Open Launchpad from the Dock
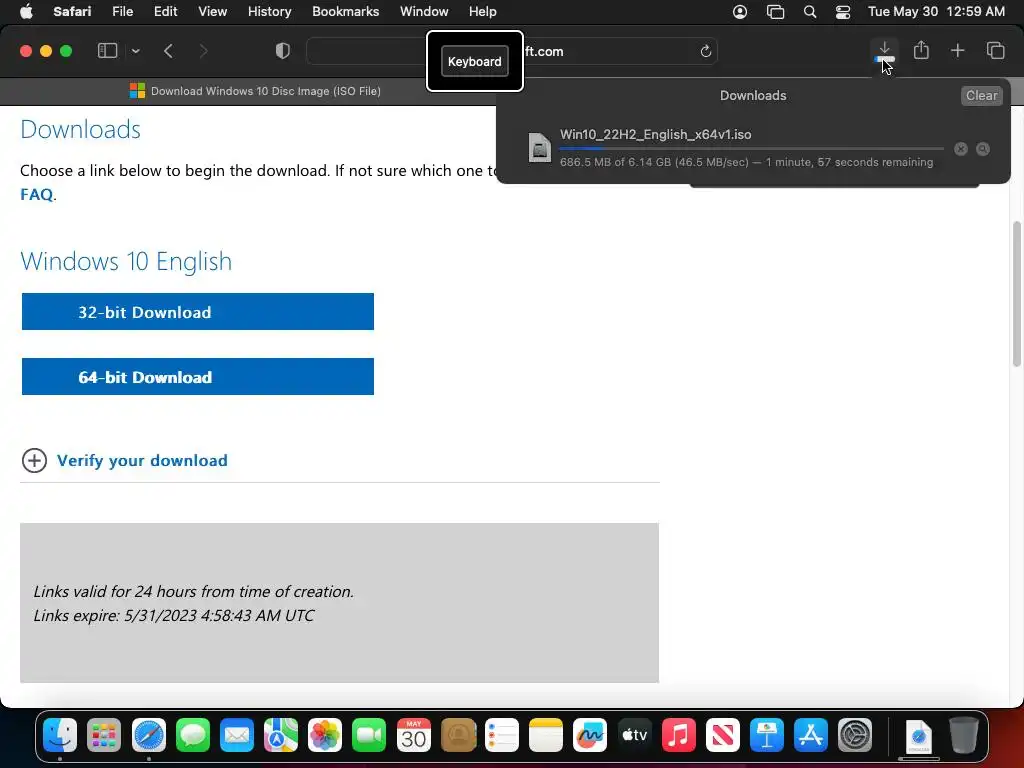Viewport: 1024px width, 768px height. click(104, 735)
